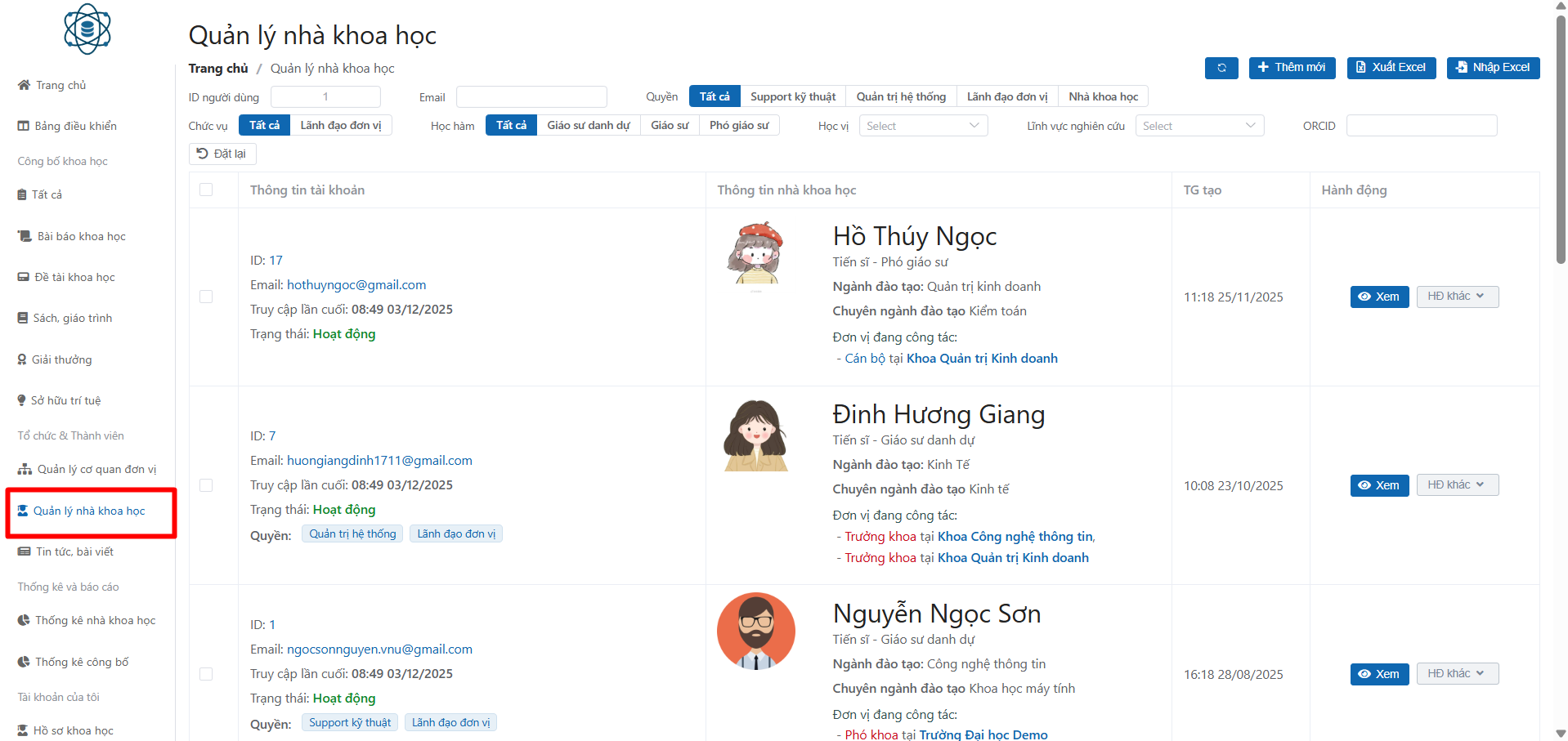Open Trang chủ home icon in sidebar

click(25, 85)
